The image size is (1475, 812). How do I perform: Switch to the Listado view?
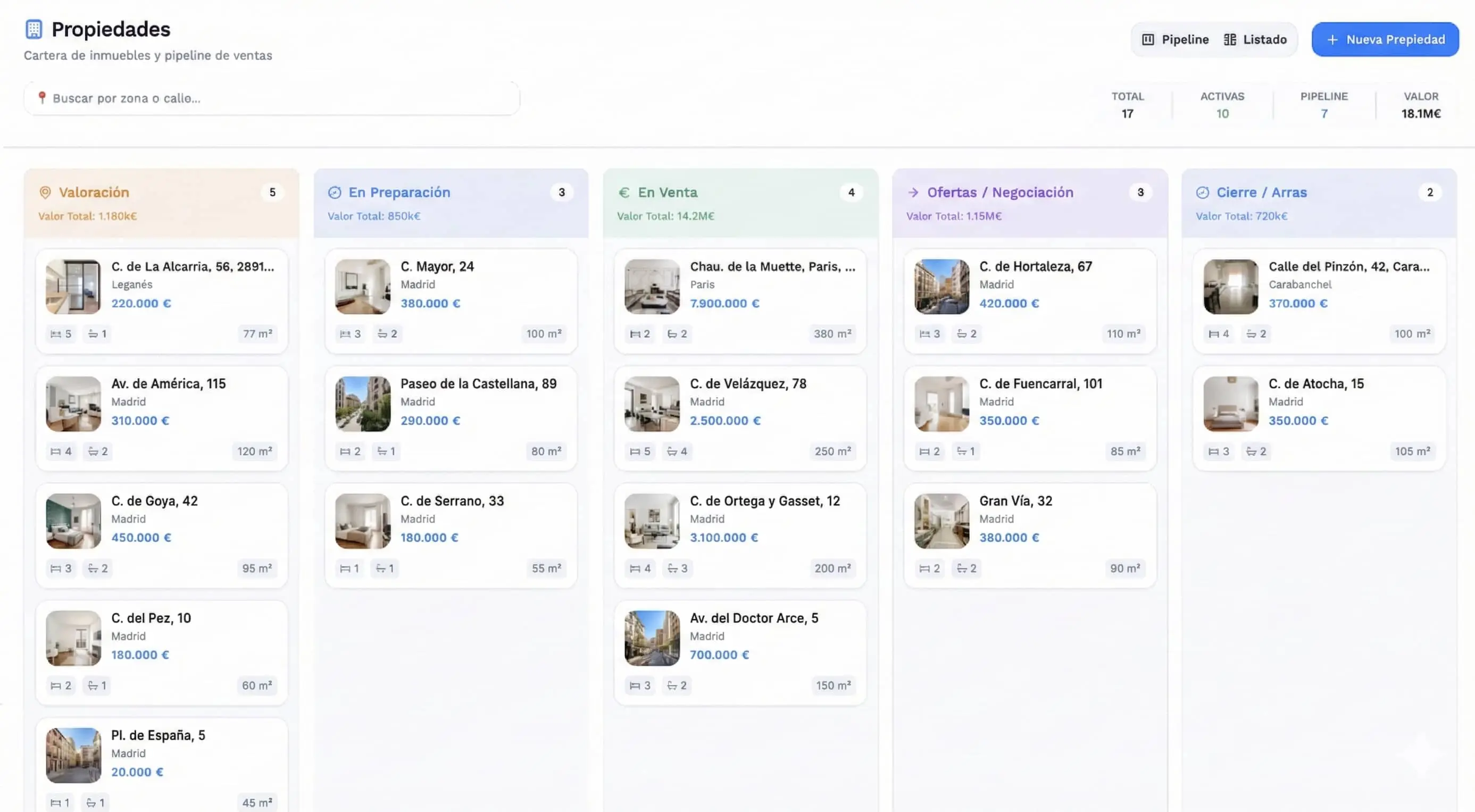pos(1255,39)
